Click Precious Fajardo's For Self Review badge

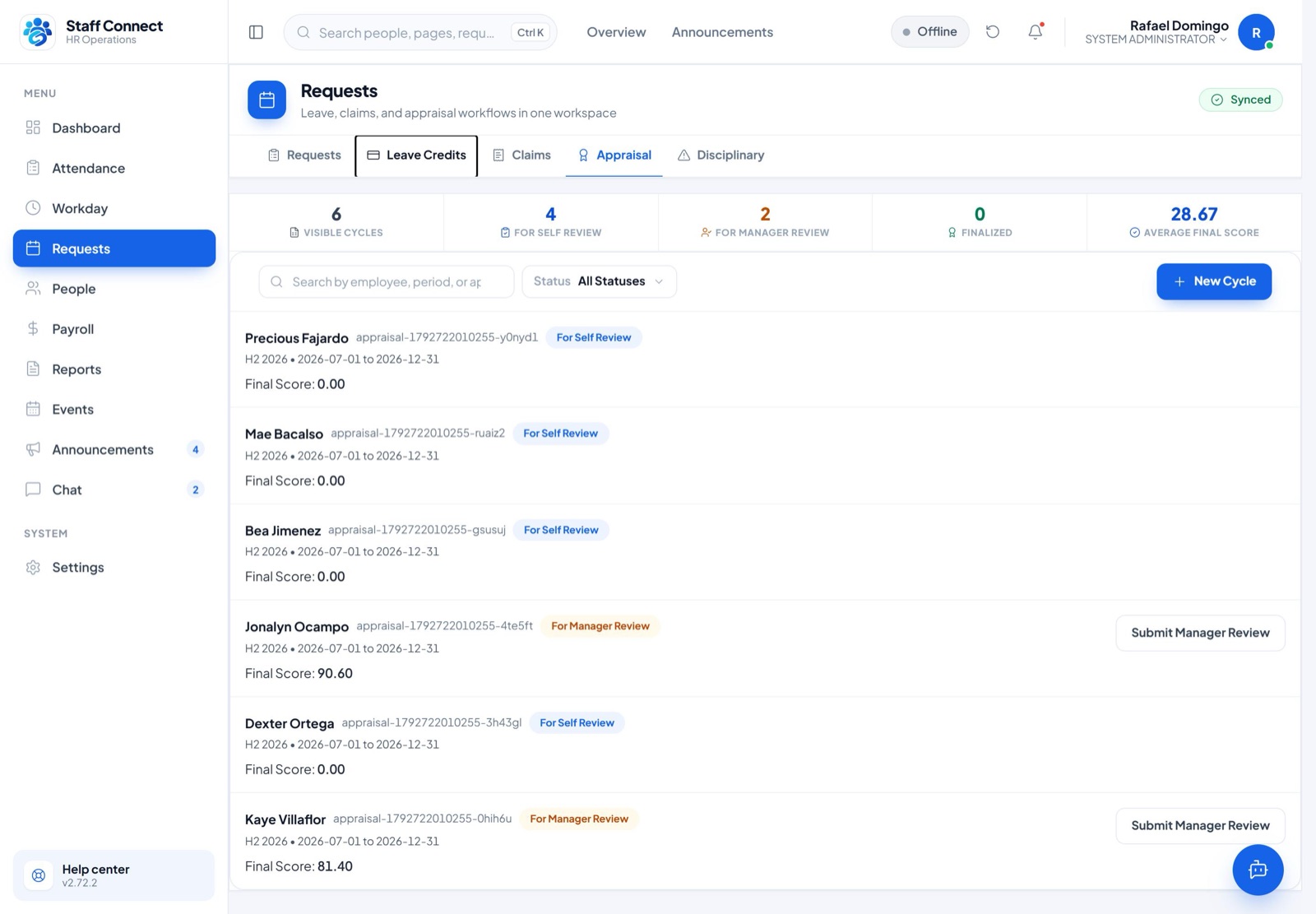594,337
